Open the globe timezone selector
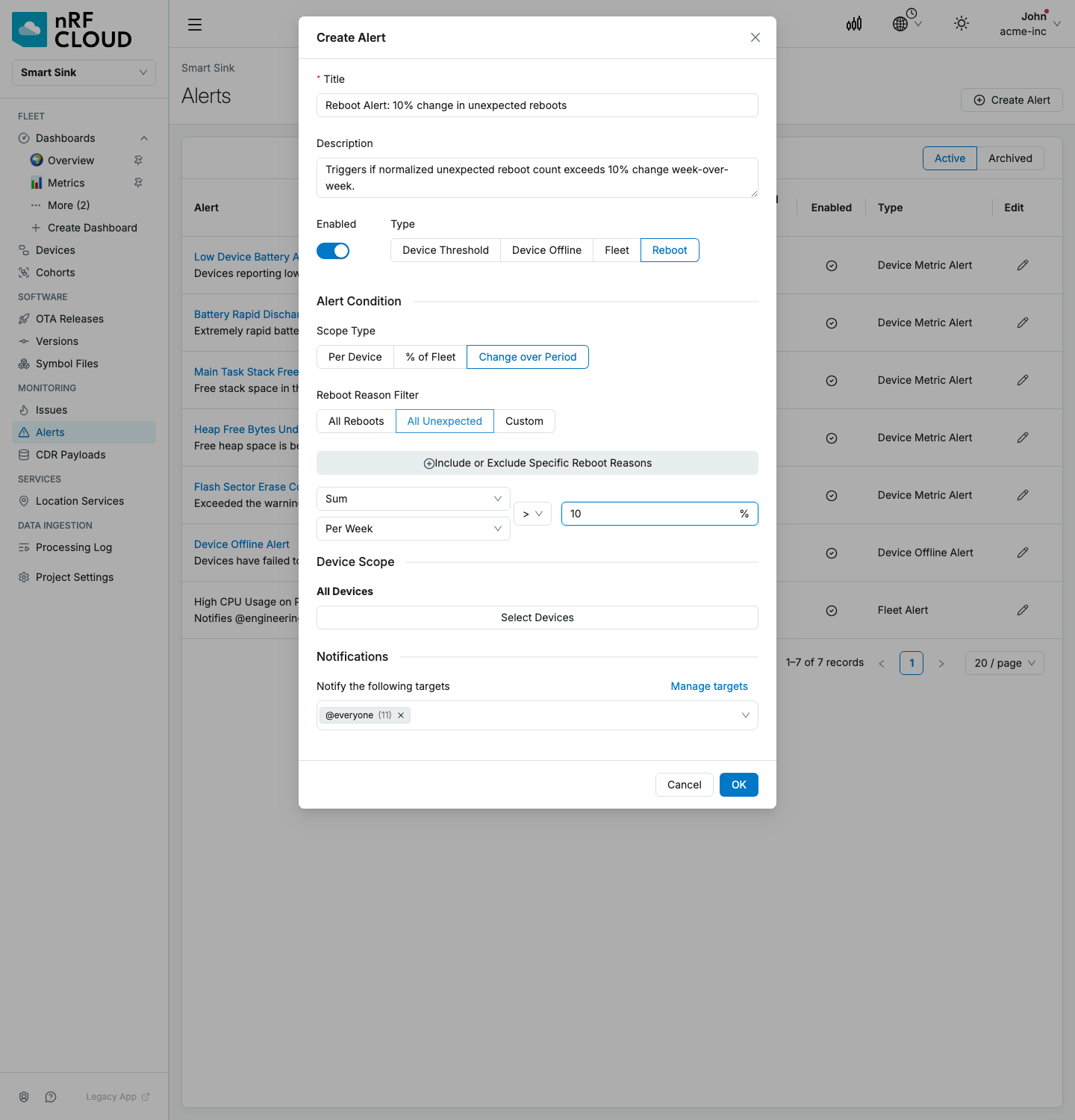The image size is (1075, 1120). click(906, 21)
